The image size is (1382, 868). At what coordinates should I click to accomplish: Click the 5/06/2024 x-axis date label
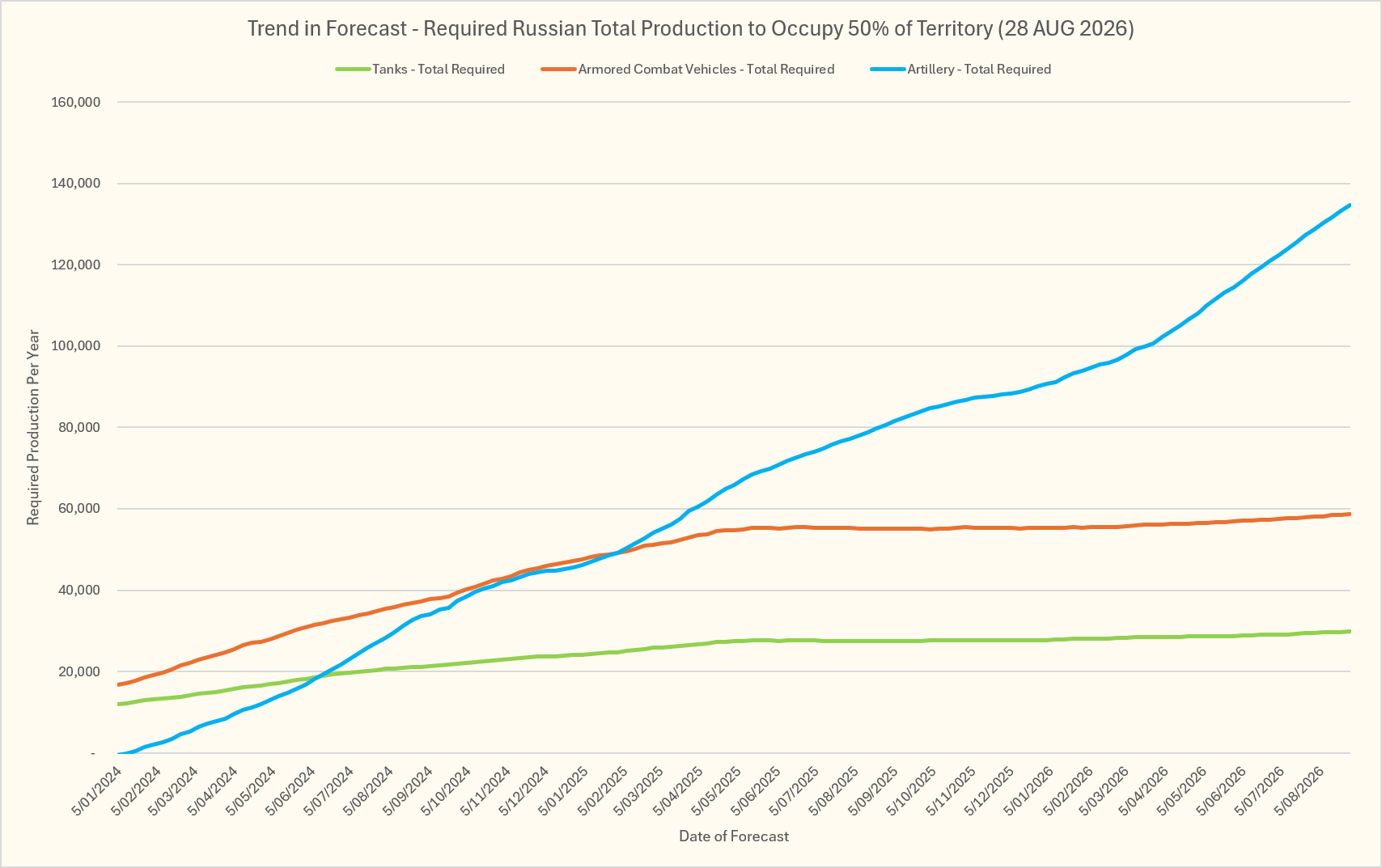(x=291, y=790)
